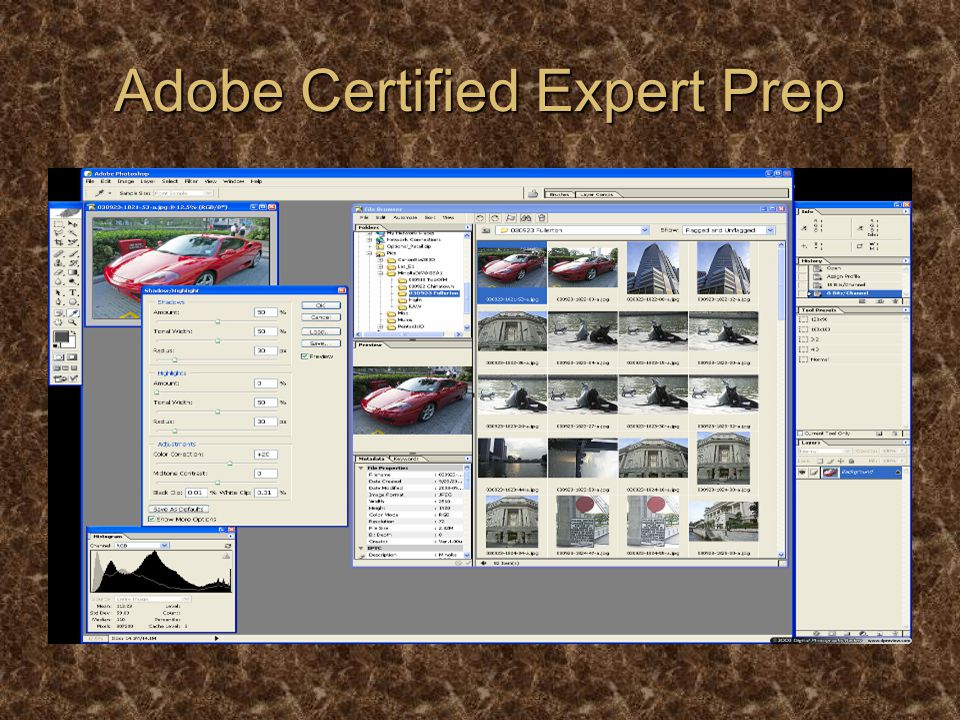Open search binoculars in File Browser
Viewport: 960px width, 720px height.
click(525, 218)
